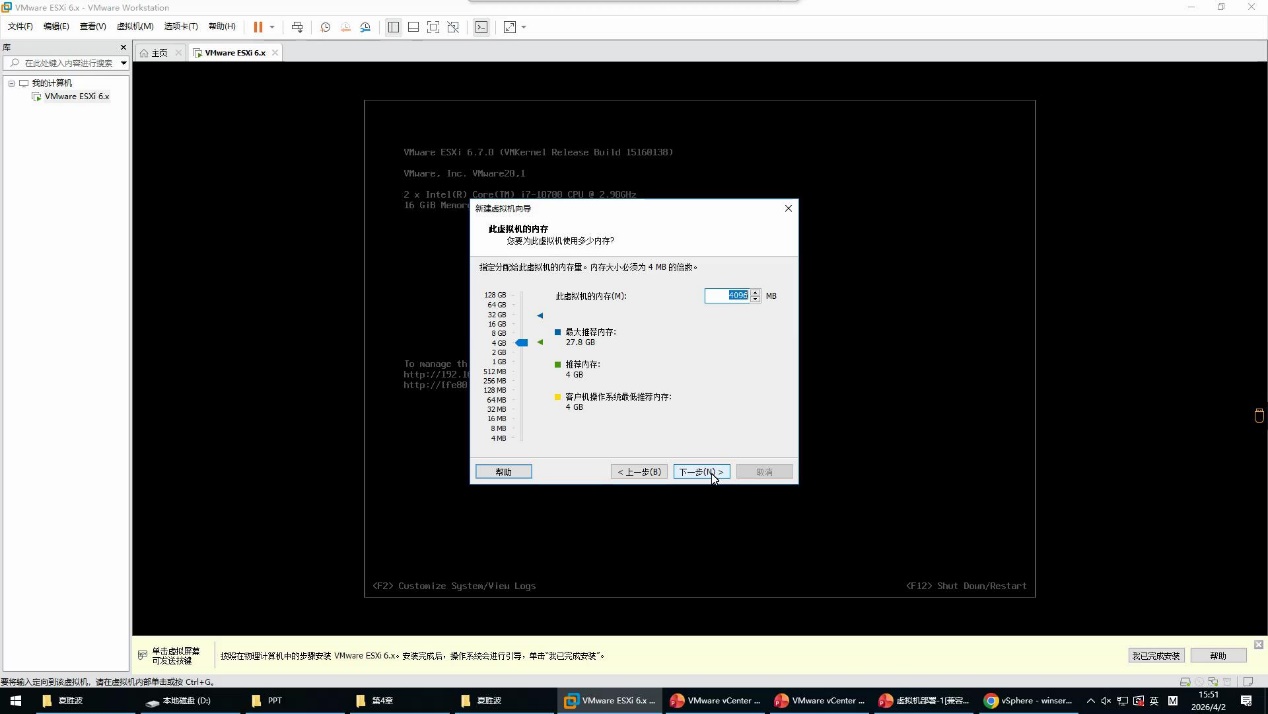Click the network adapter status bar icon
The image size is (1268, 714).
(x=1213, y=682)
